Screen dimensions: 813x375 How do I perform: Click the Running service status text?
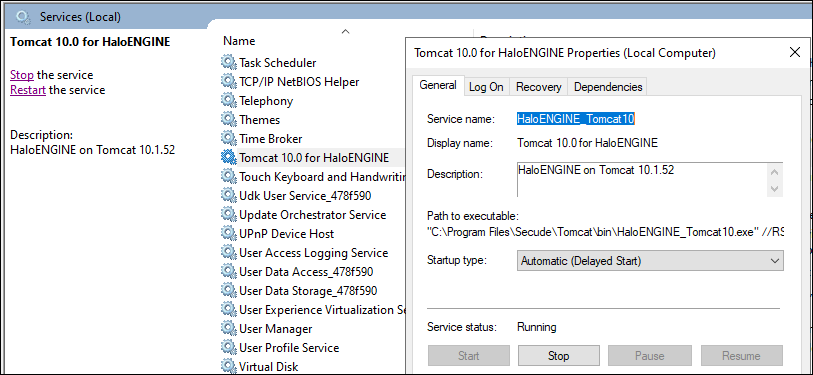coord(537,327)
